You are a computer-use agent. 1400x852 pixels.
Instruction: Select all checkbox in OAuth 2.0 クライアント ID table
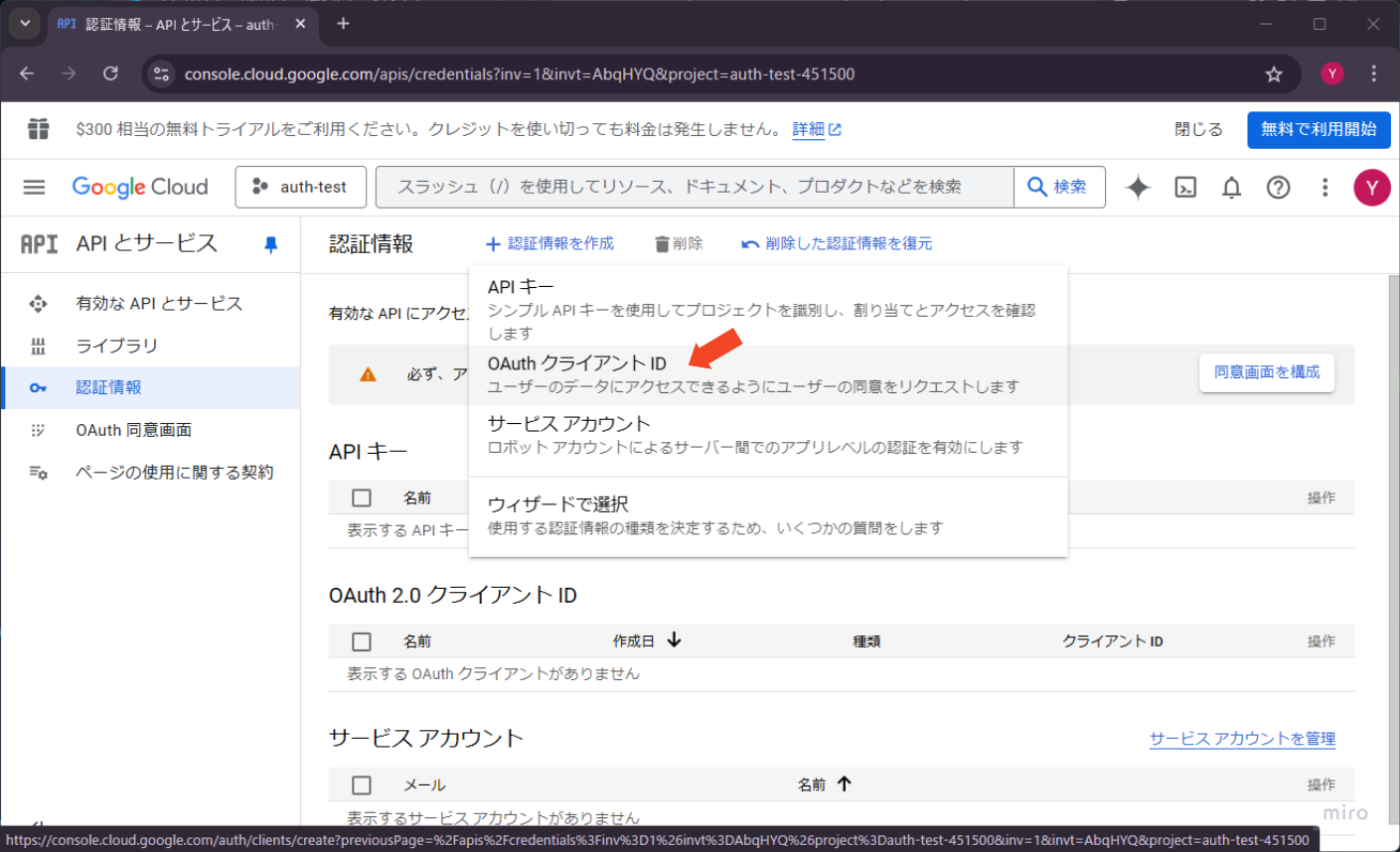pyautogui.click(x=362, y=641)
